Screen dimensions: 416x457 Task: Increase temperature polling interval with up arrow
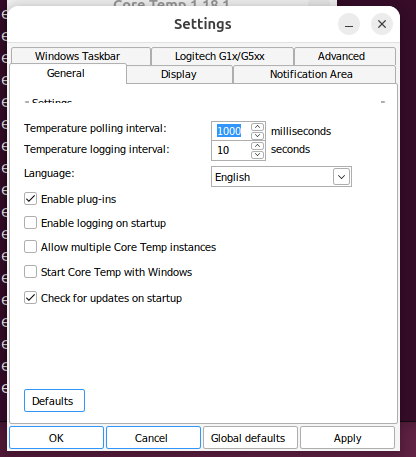[257, 127]
